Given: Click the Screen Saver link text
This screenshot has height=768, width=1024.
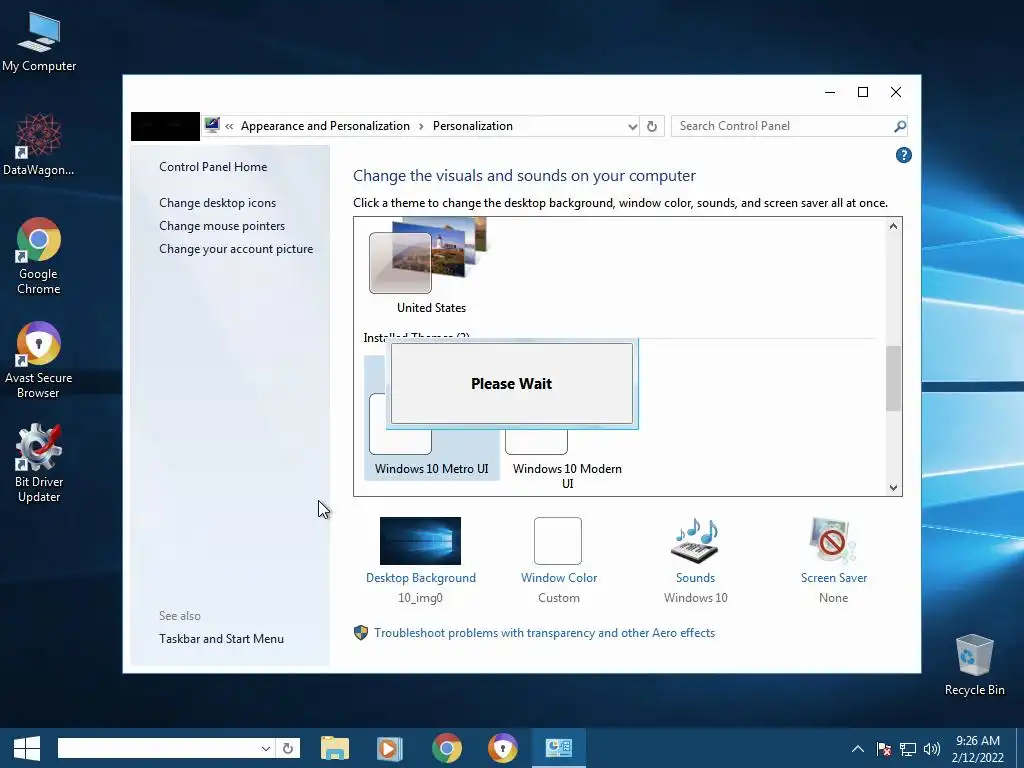Looking at the screenshot, I should coord(834,578).
